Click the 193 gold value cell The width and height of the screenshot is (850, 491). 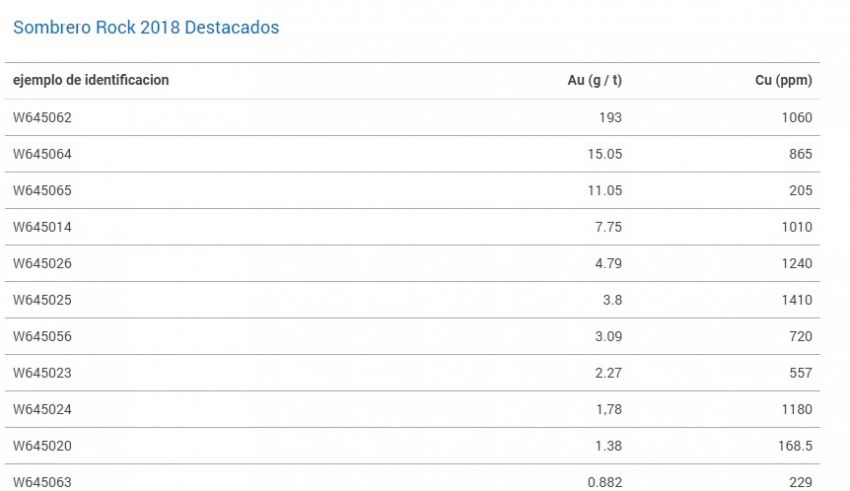coord(610,118)
